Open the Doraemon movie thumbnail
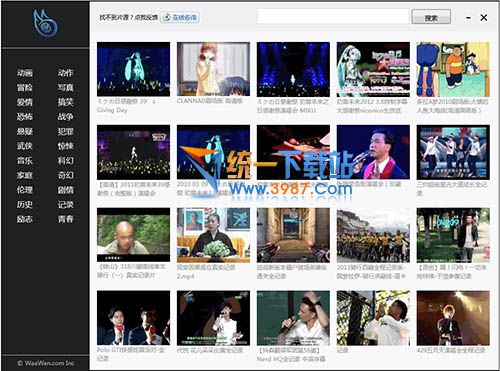The height and width of the screenshot is (371, 500). coord(453,69)
